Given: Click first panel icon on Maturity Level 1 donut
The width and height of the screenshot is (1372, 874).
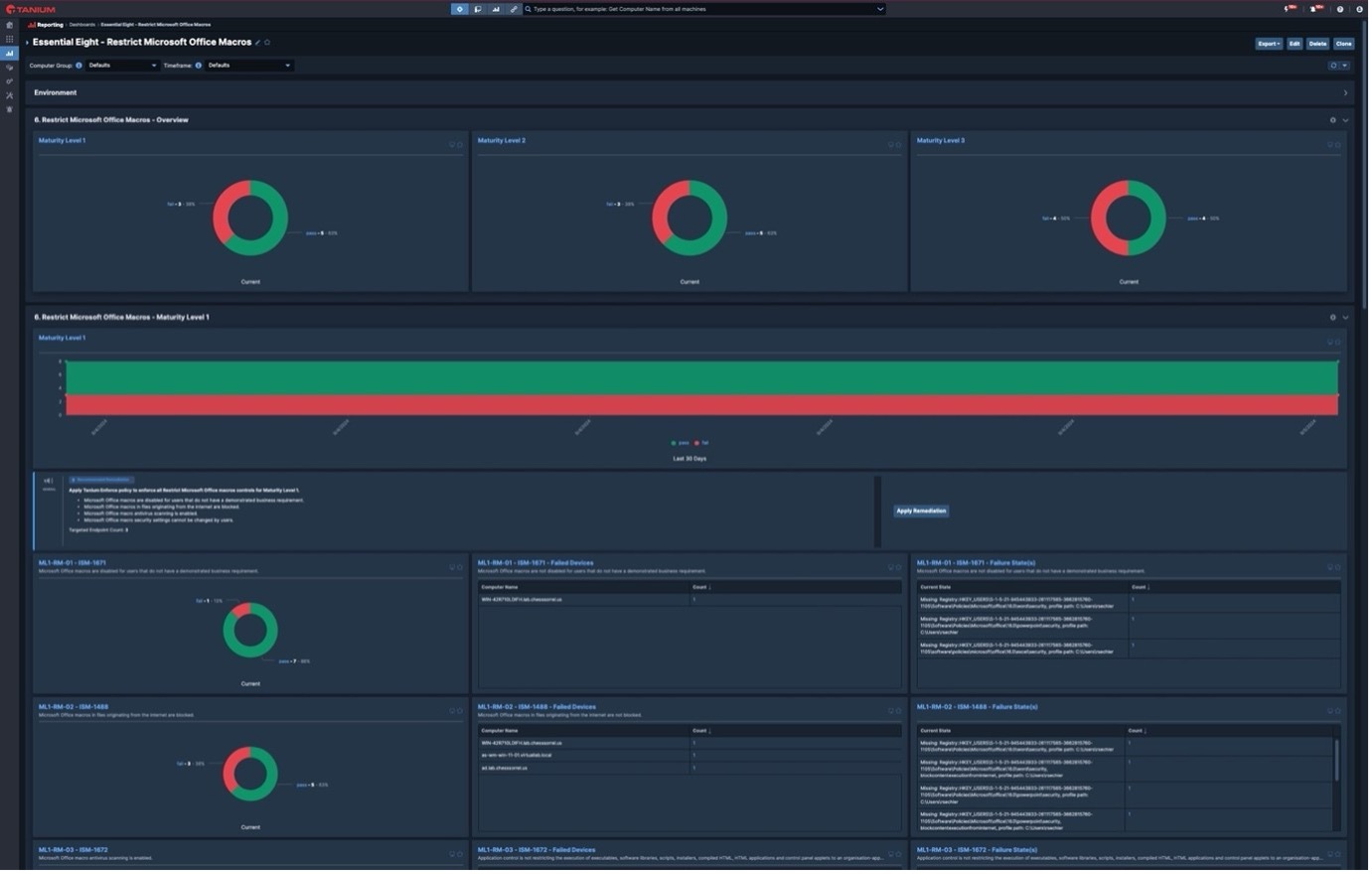Looking at the screenshot, I should click(452, 145).
